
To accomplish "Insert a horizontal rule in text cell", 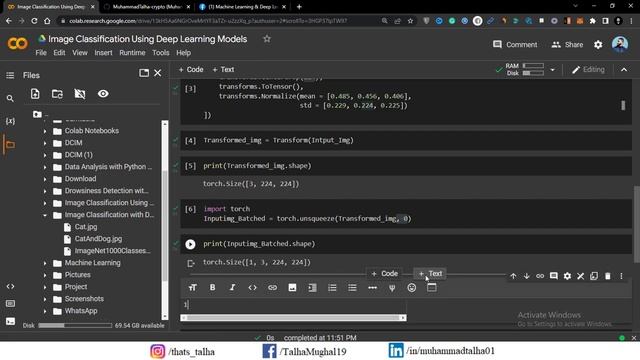I will point(372,288).
